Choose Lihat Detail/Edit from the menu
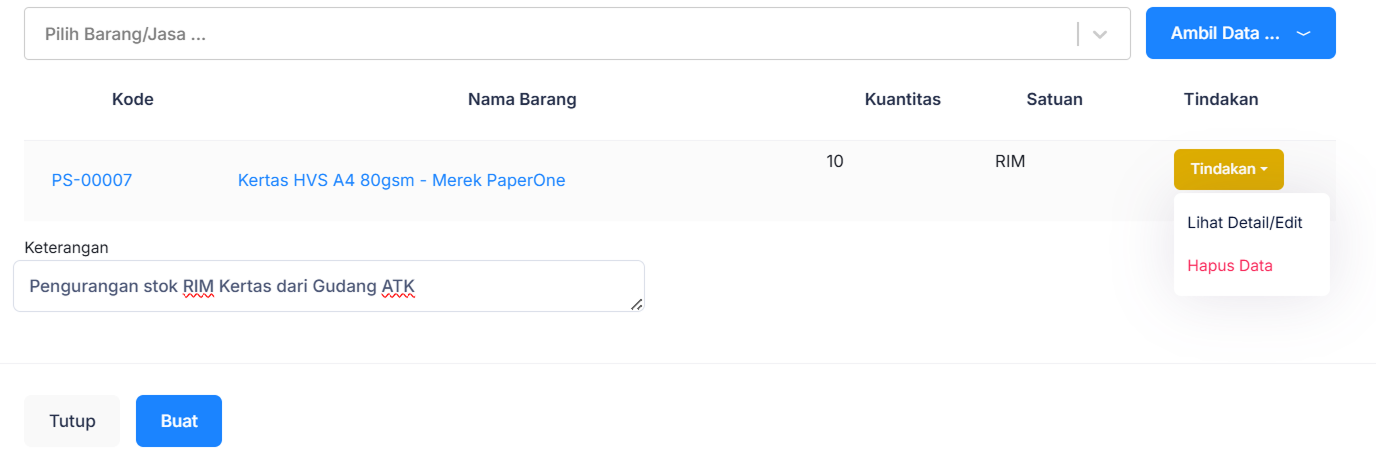Viewport: 1376px width, 469px height. tap(1244, 222)
